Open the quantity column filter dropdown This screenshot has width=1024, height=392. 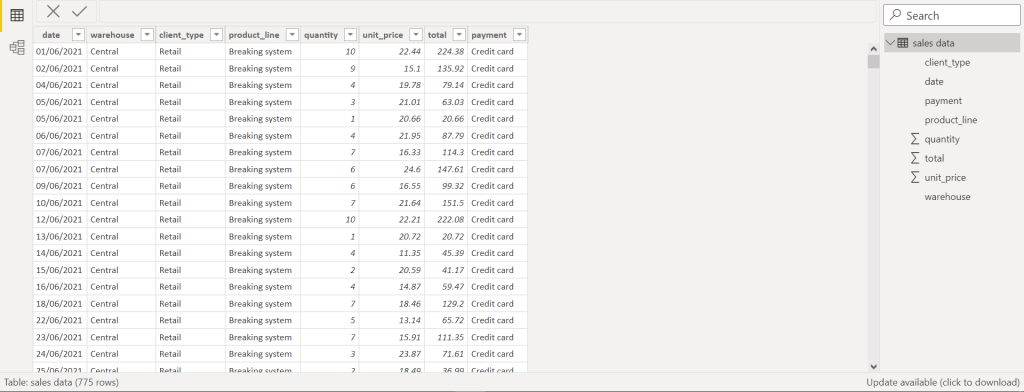coord(350,35)
